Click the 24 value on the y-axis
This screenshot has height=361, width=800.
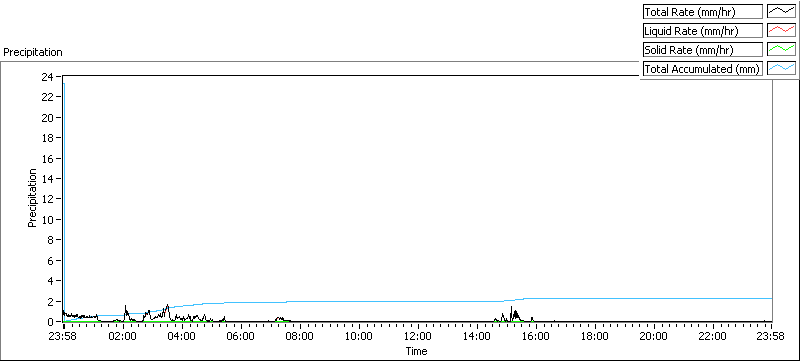point(48,76)
